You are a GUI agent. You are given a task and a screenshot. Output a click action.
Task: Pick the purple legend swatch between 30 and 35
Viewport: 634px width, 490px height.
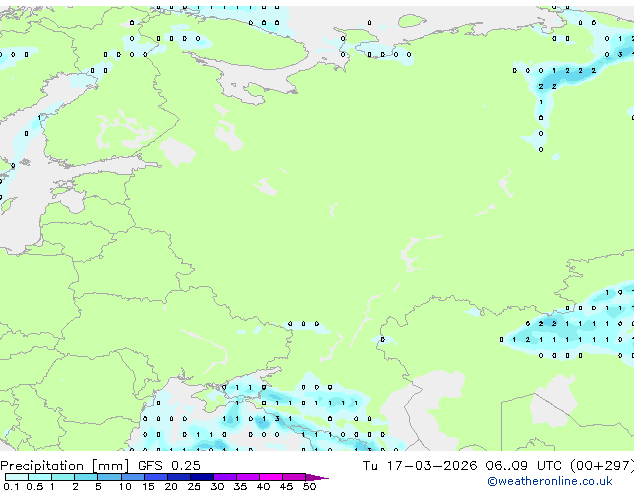pos(225,477)
